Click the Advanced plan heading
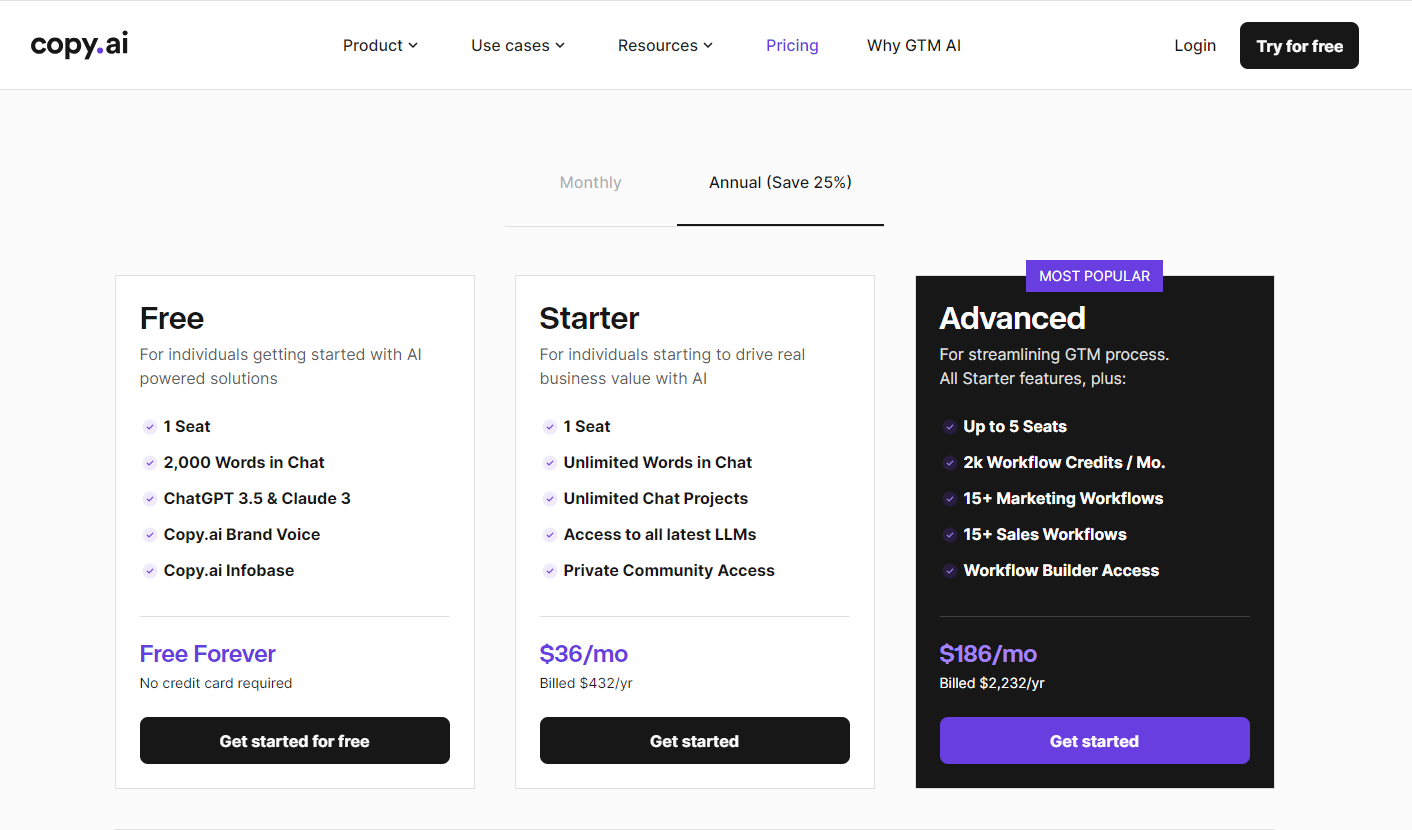Image resolution: width=1412 pixels, height=830 pixels. (x=1012, y=318)
